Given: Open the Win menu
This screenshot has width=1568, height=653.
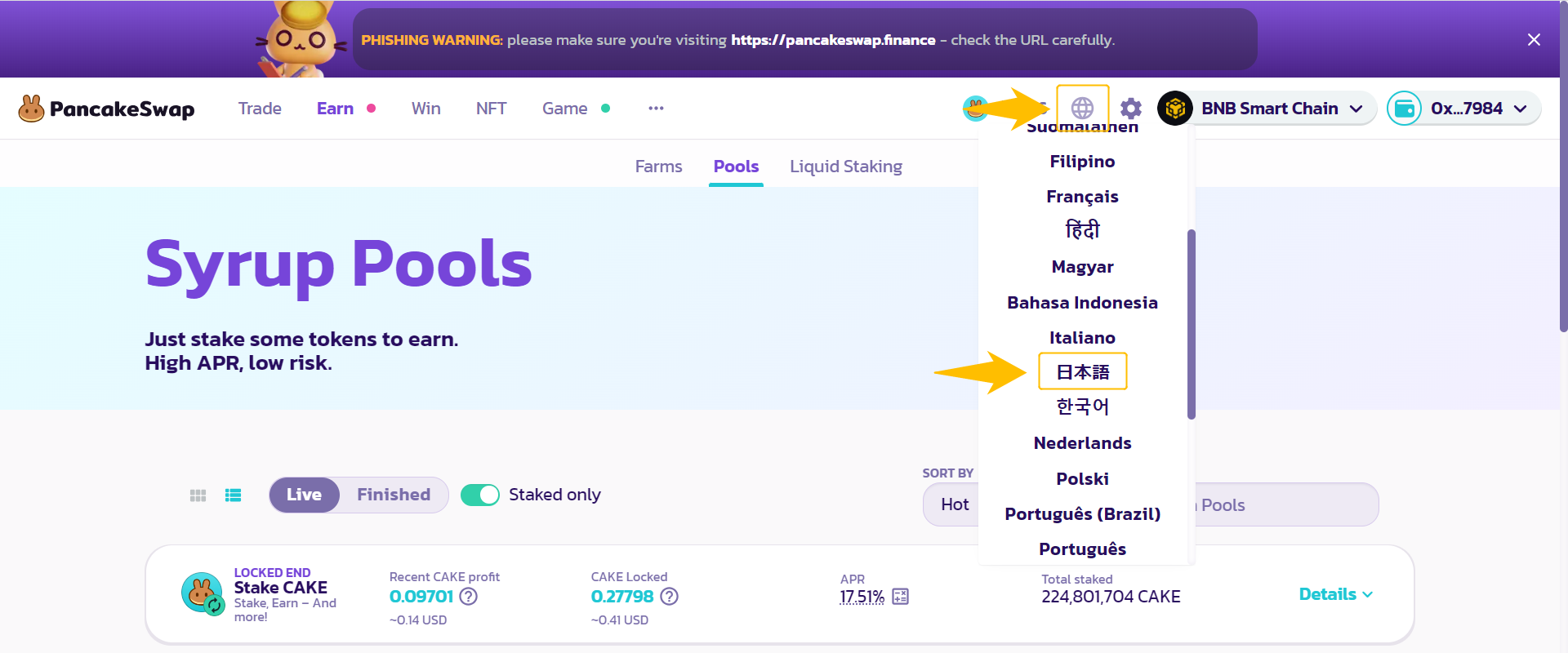Looking at the screenshot, I should click(x=425, y=109).
